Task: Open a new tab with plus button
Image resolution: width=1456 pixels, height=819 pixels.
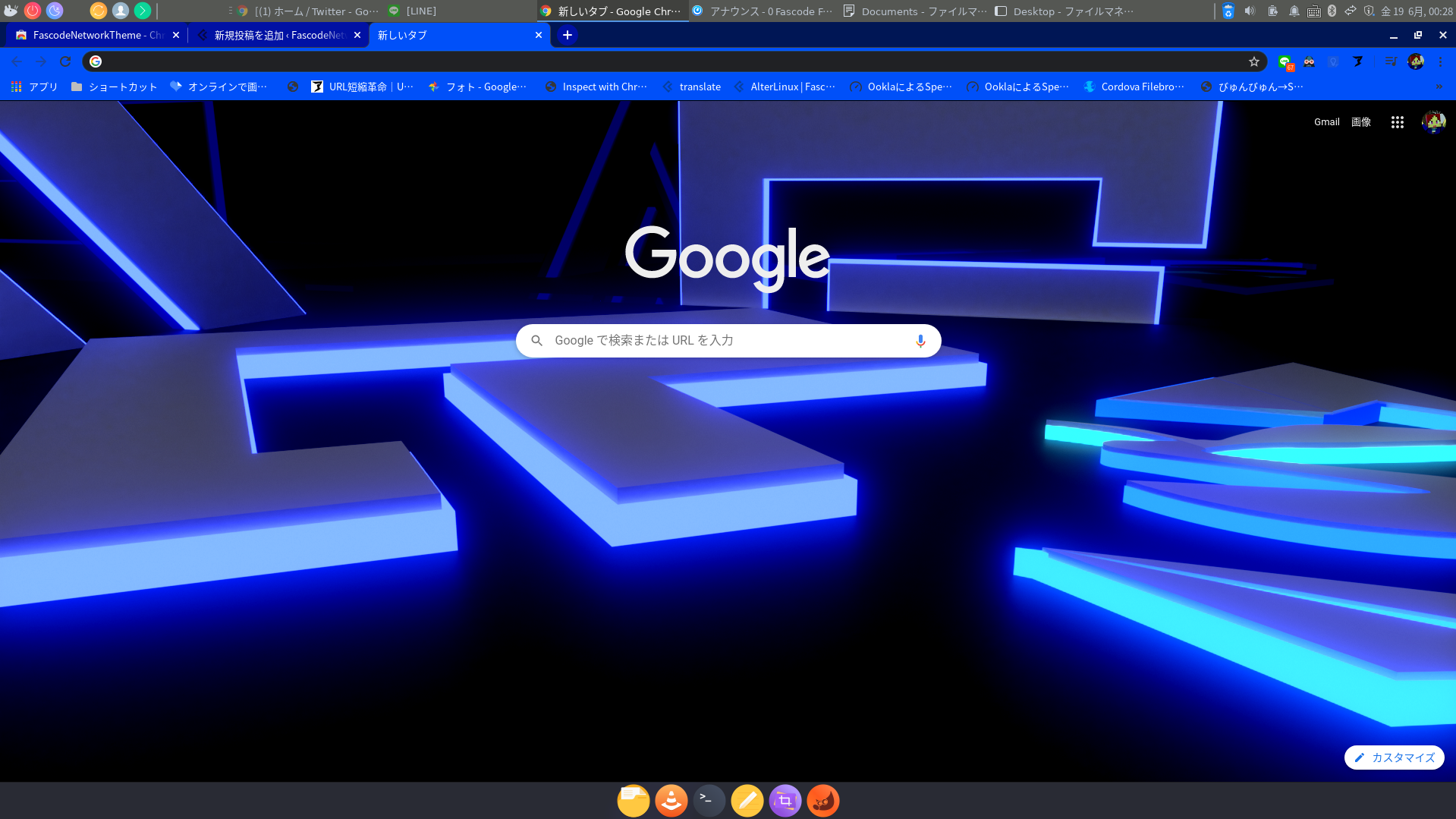Action: [567, 35]
